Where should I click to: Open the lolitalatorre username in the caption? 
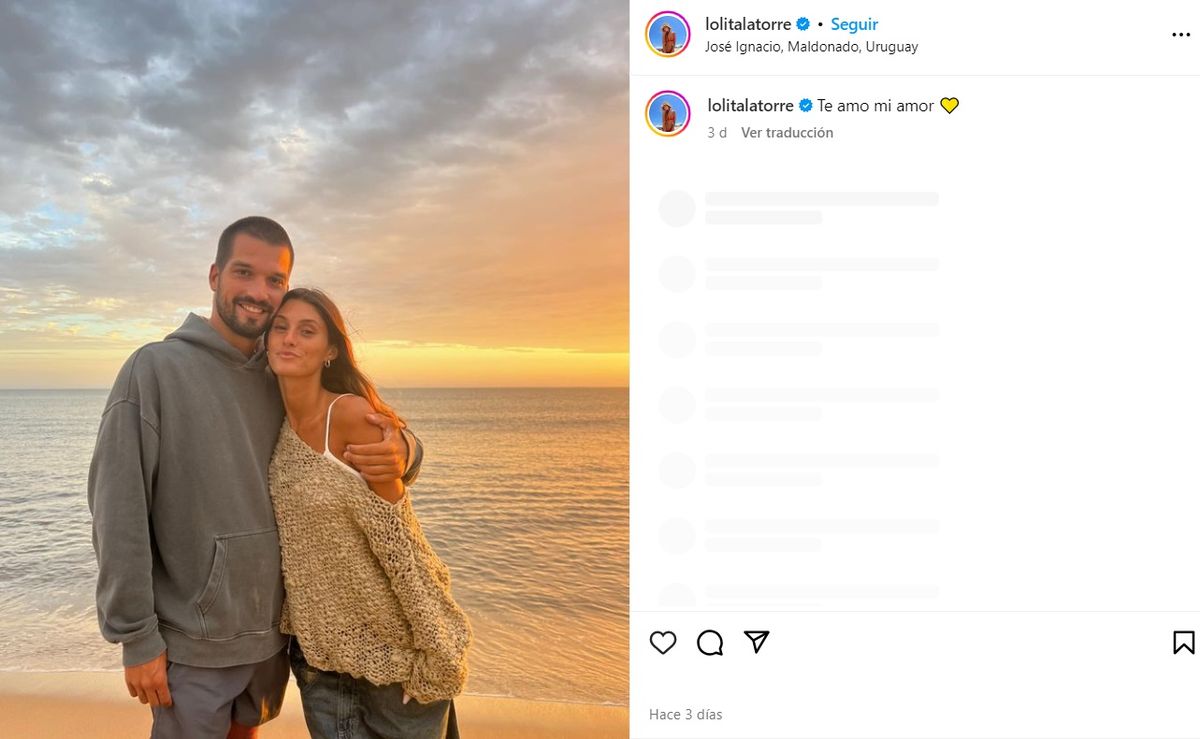(x=750, y=105)
